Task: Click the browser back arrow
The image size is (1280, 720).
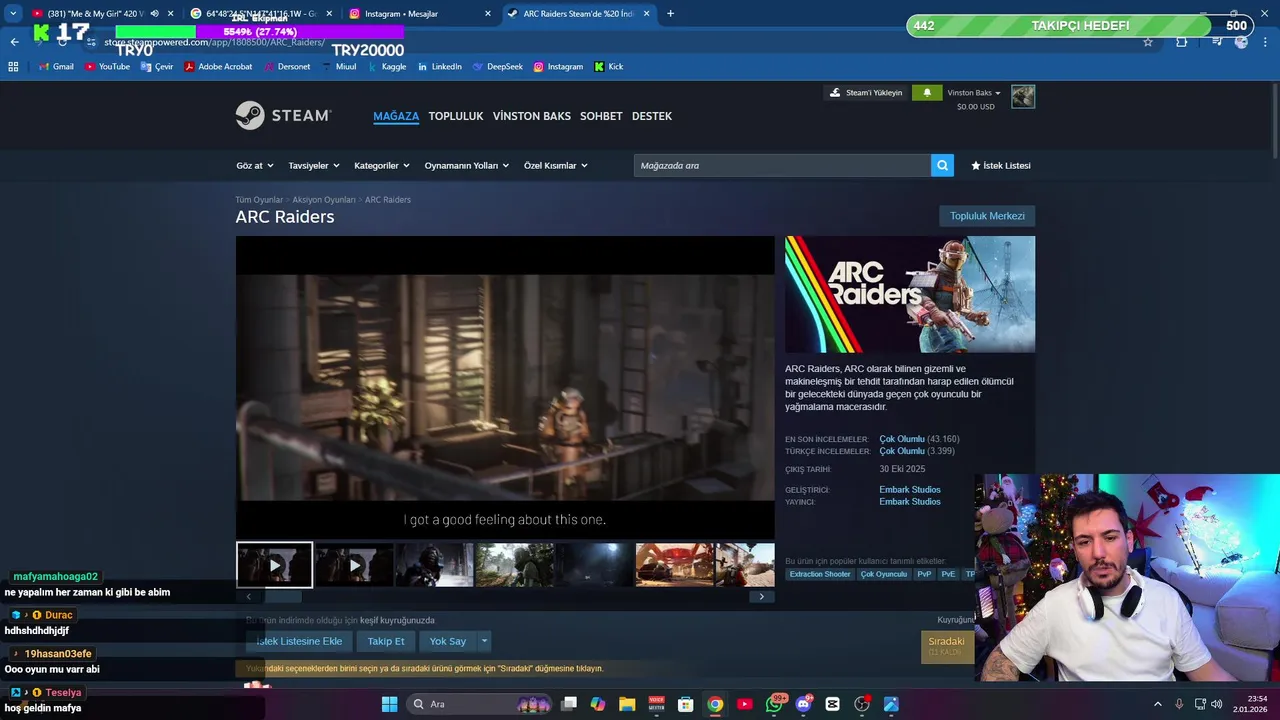Action: [x=14, y=42]
